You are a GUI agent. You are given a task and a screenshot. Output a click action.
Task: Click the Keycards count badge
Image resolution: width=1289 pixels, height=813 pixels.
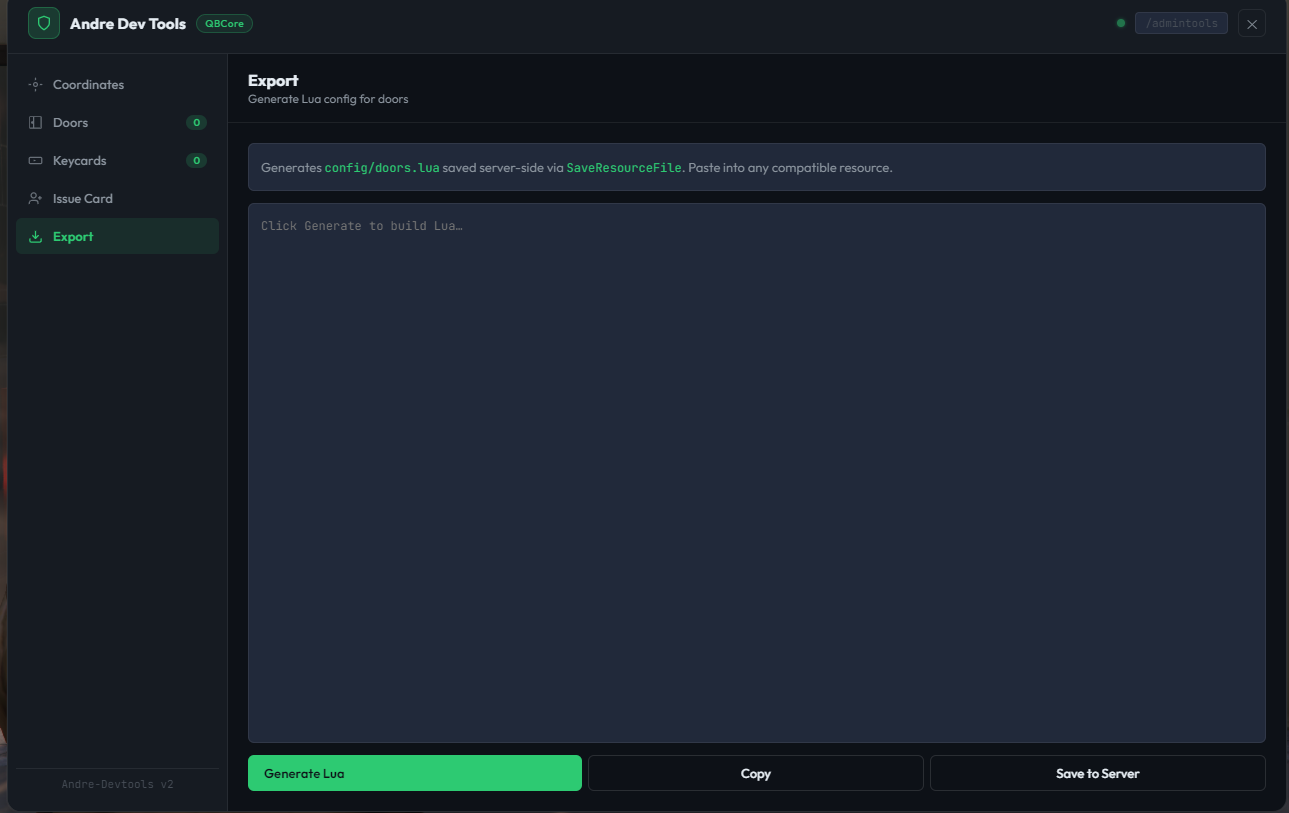(197, 161)
